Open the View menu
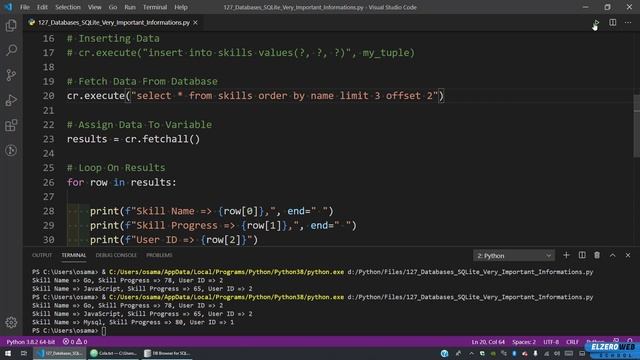The image size is (640, 360). click(x=94, y=7)
